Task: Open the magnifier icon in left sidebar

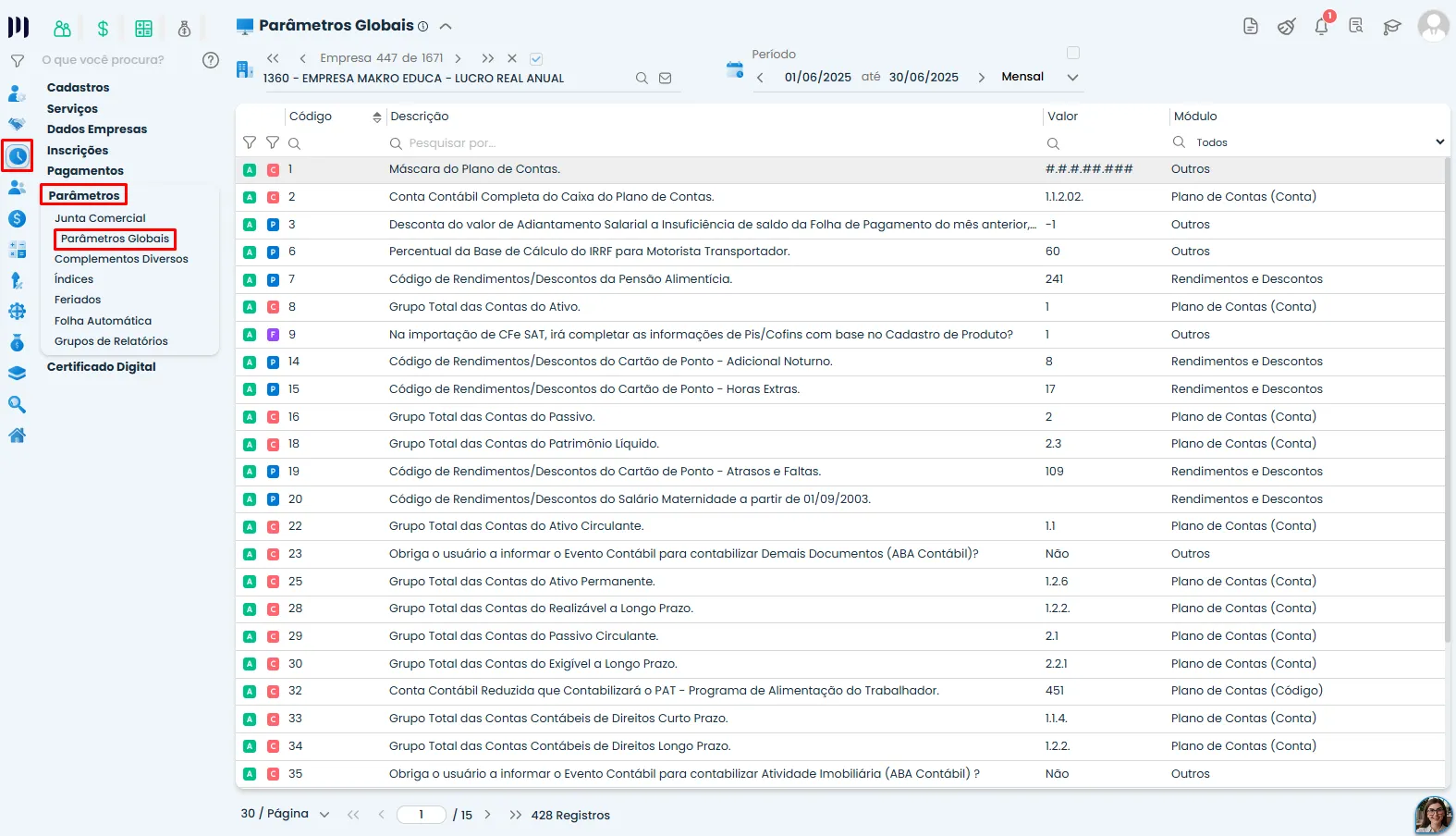Action: [17, 404]
